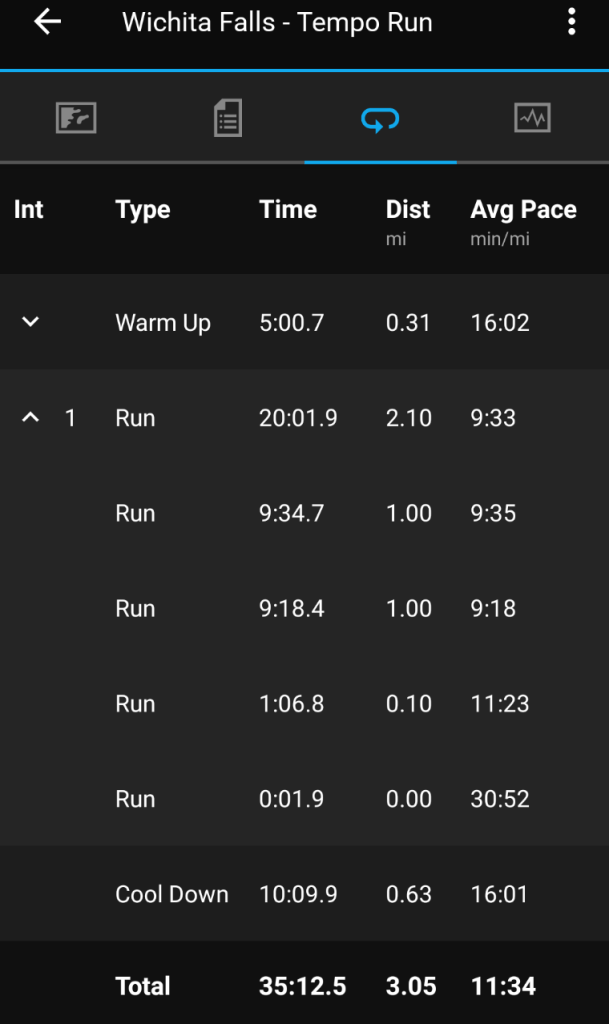This screenshot has height=1024, width=609.
Task: Tap the 1:06.8 Run lap row
Action: pos(291,704)
